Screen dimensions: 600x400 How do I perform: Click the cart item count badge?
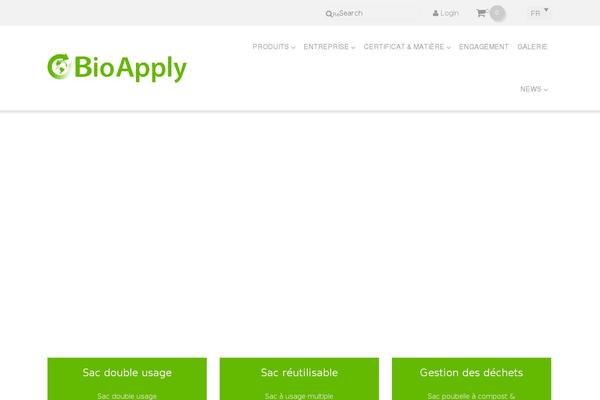(497, 13)
